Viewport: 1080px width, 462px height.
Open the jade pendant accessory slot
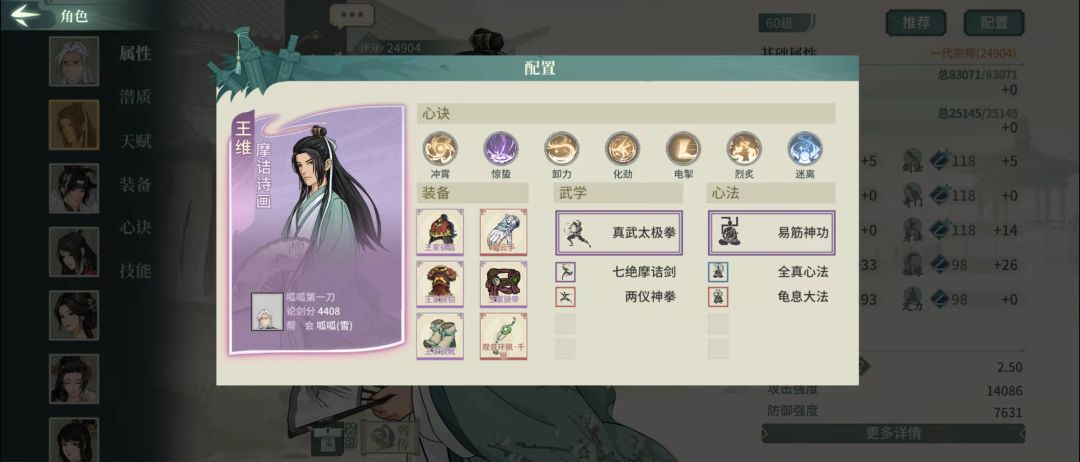click(503, 335)
